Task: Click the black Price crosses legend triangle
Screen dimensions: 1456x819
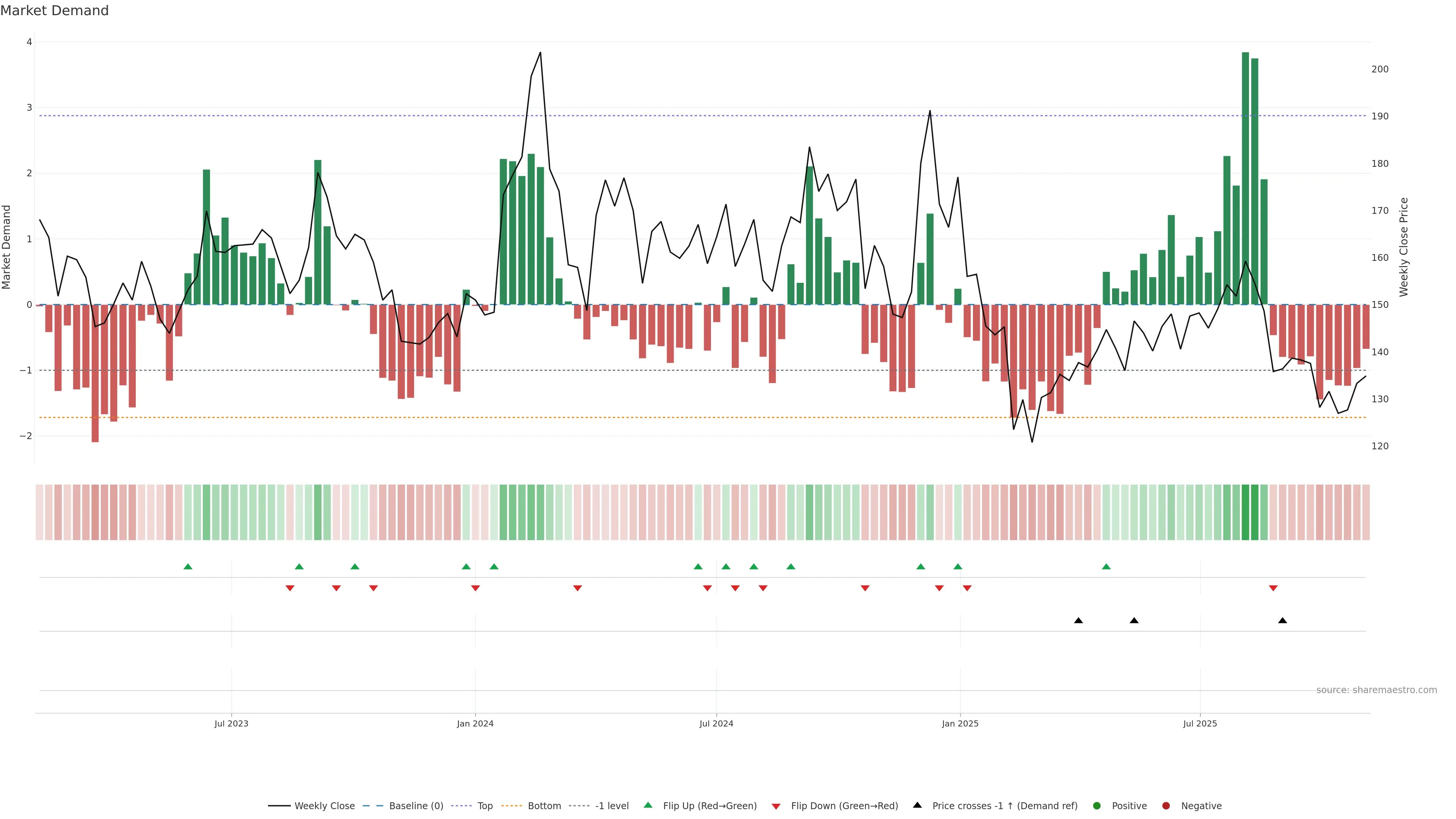Action: [x=917, y=805]
